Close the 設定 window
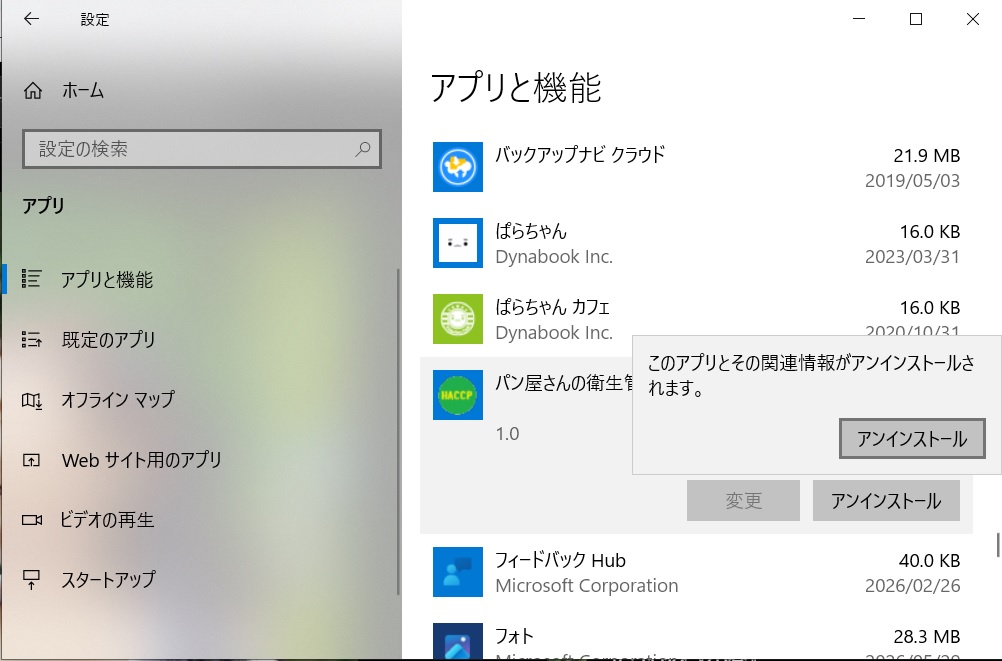1002x661 pixels. [973, 19]
